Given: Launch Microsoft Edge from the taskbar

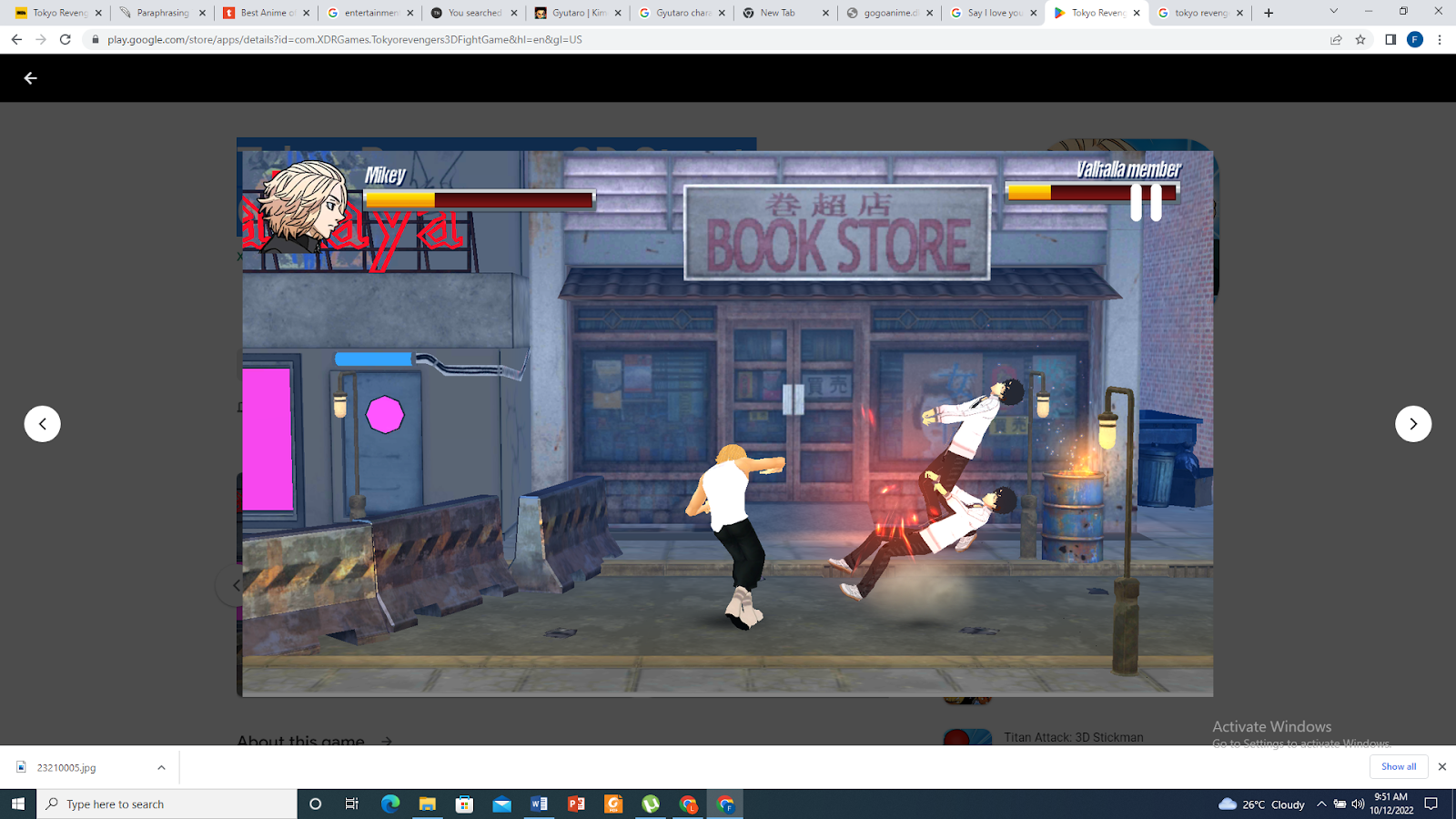Looking at the screenshot, I should (x=390, y=804).
